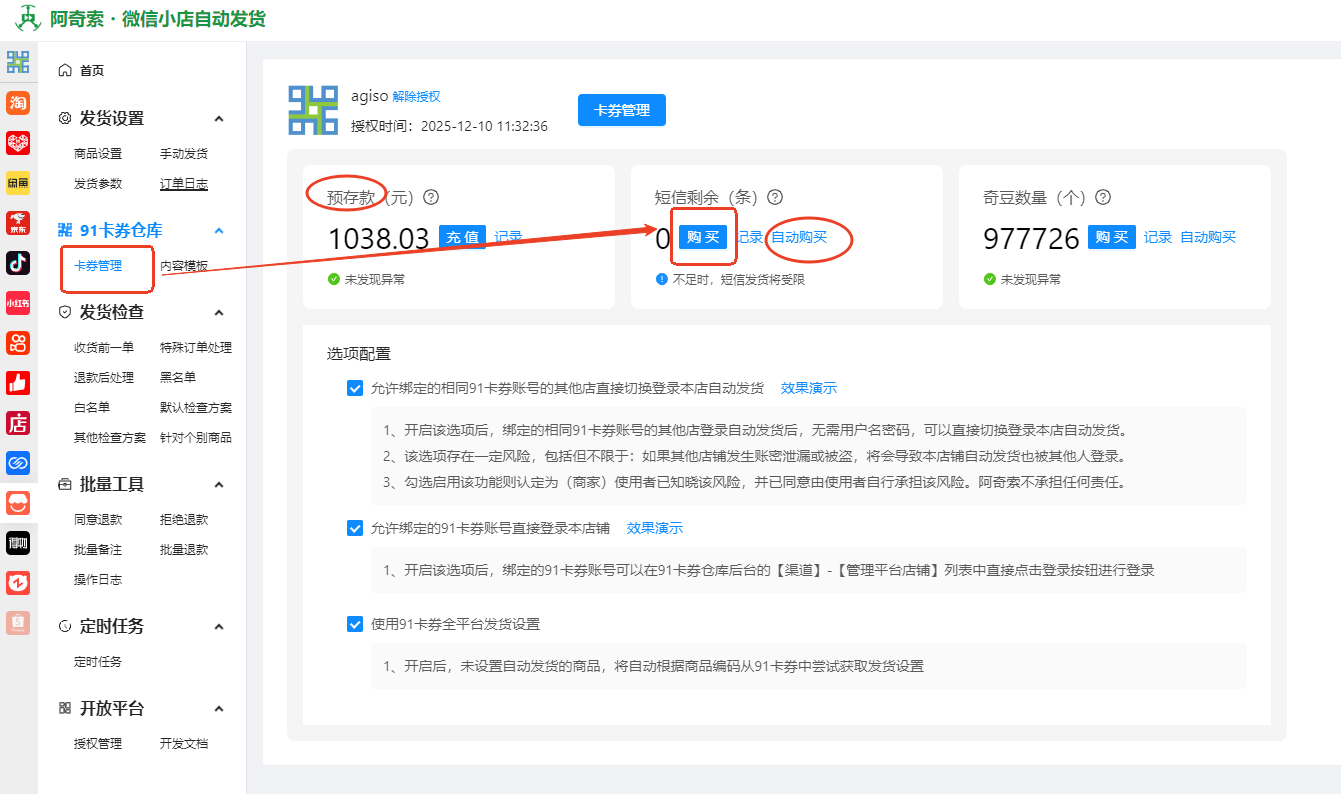Open 黑名单 in the sidebar
The height and width of the screenshot is (794, 1341).
178,378
